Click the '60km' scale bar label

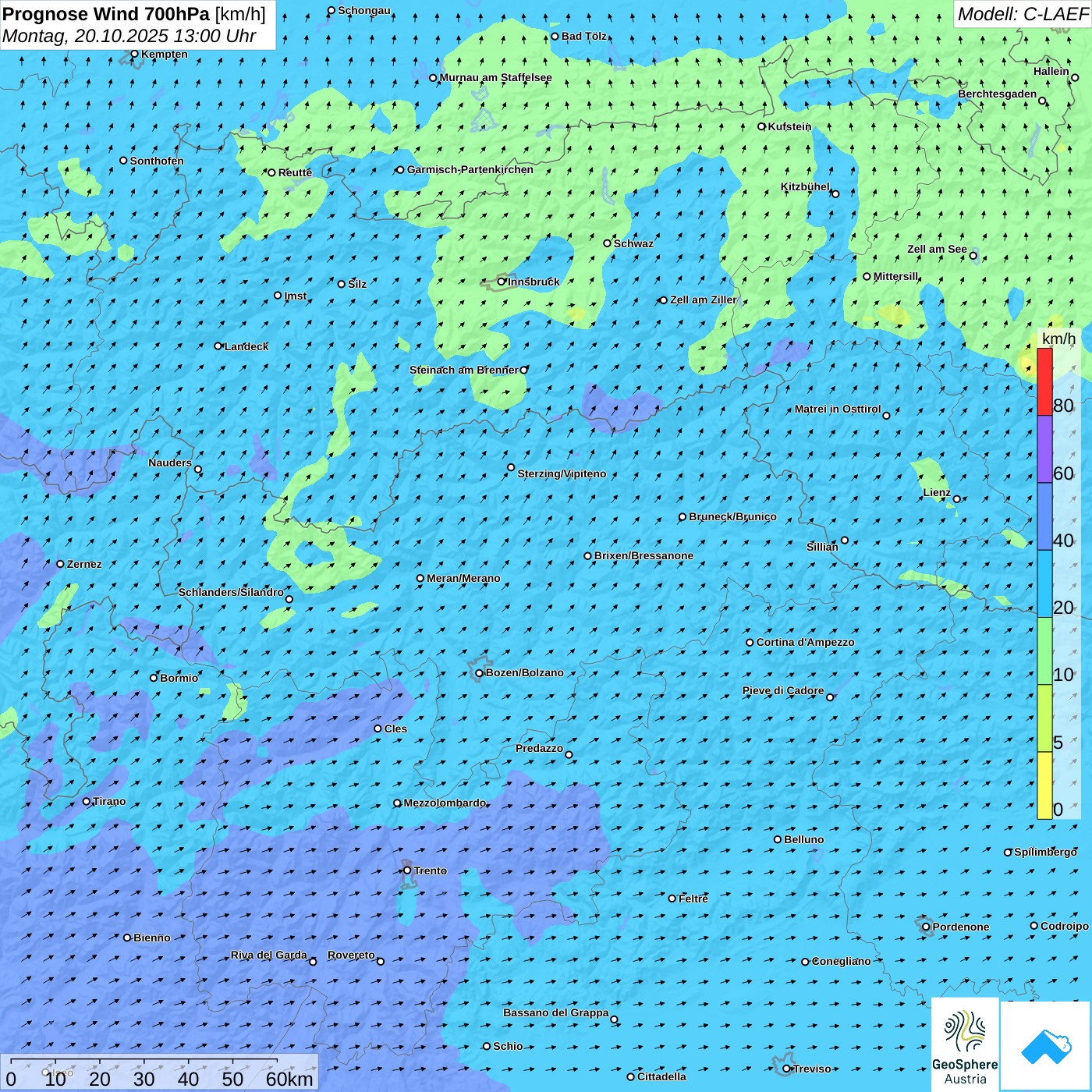click(x=289, y=1079)
